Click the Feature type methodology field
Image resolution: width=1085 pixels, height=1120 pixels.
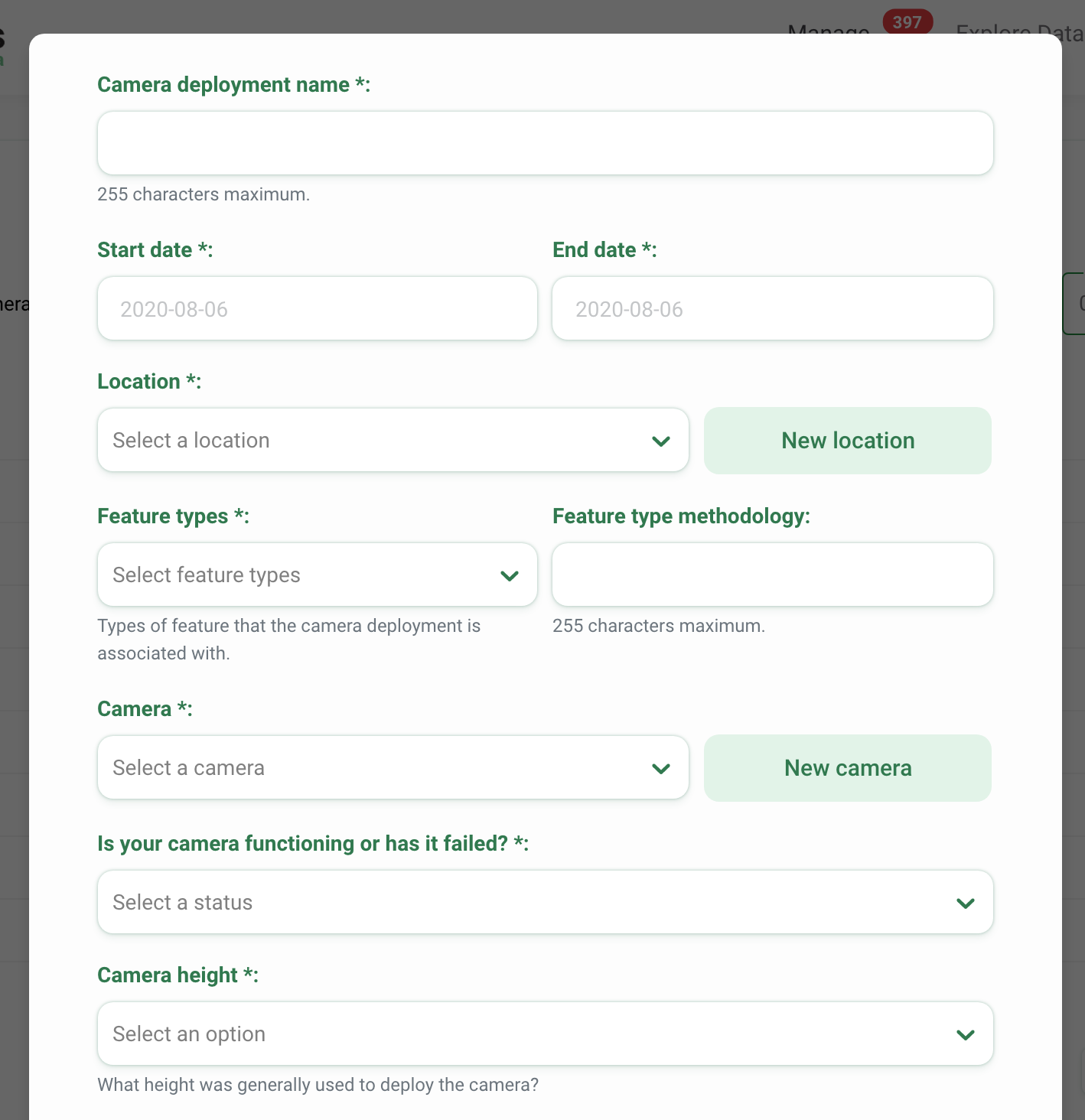[x=773, y=575]
